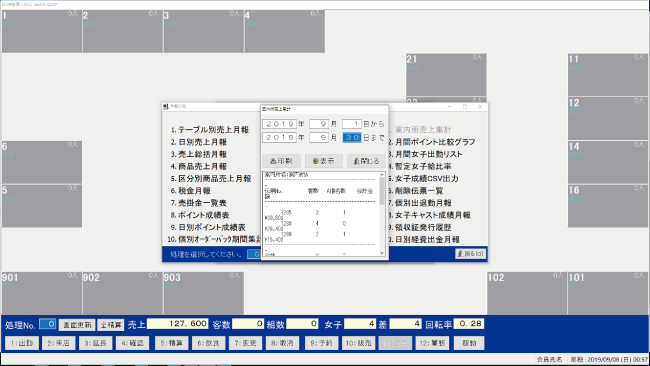650x366 pixels.
Task: Click the results list scroll-up arrow
Action: (382, 175)
